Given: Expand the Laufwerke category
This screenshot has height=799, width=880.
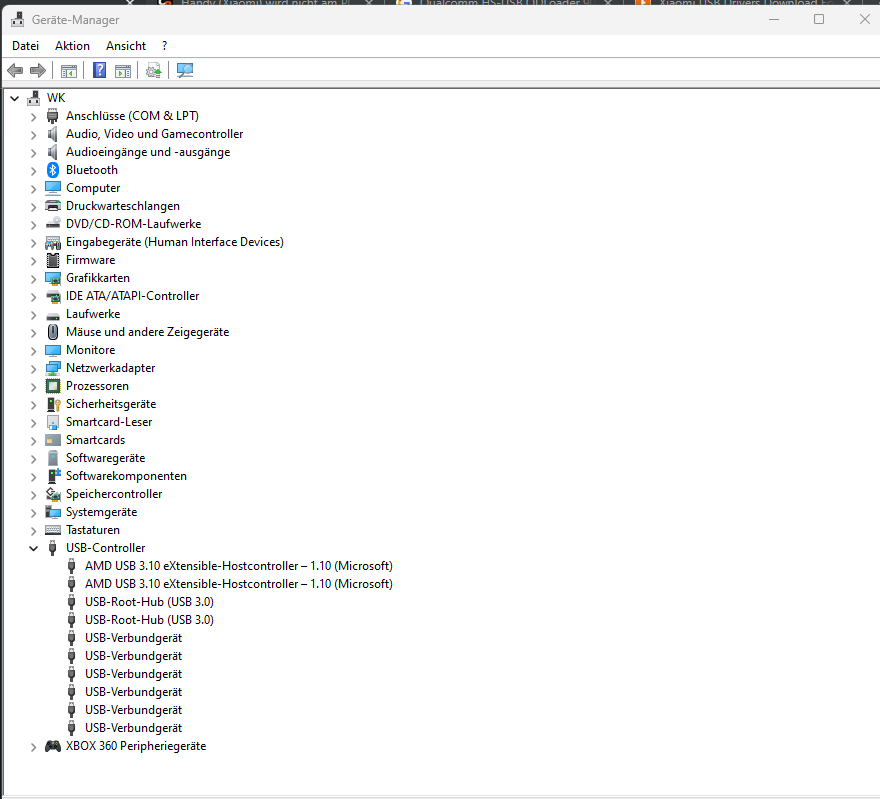Looking at the screenshot, I should tap(33, 314).
